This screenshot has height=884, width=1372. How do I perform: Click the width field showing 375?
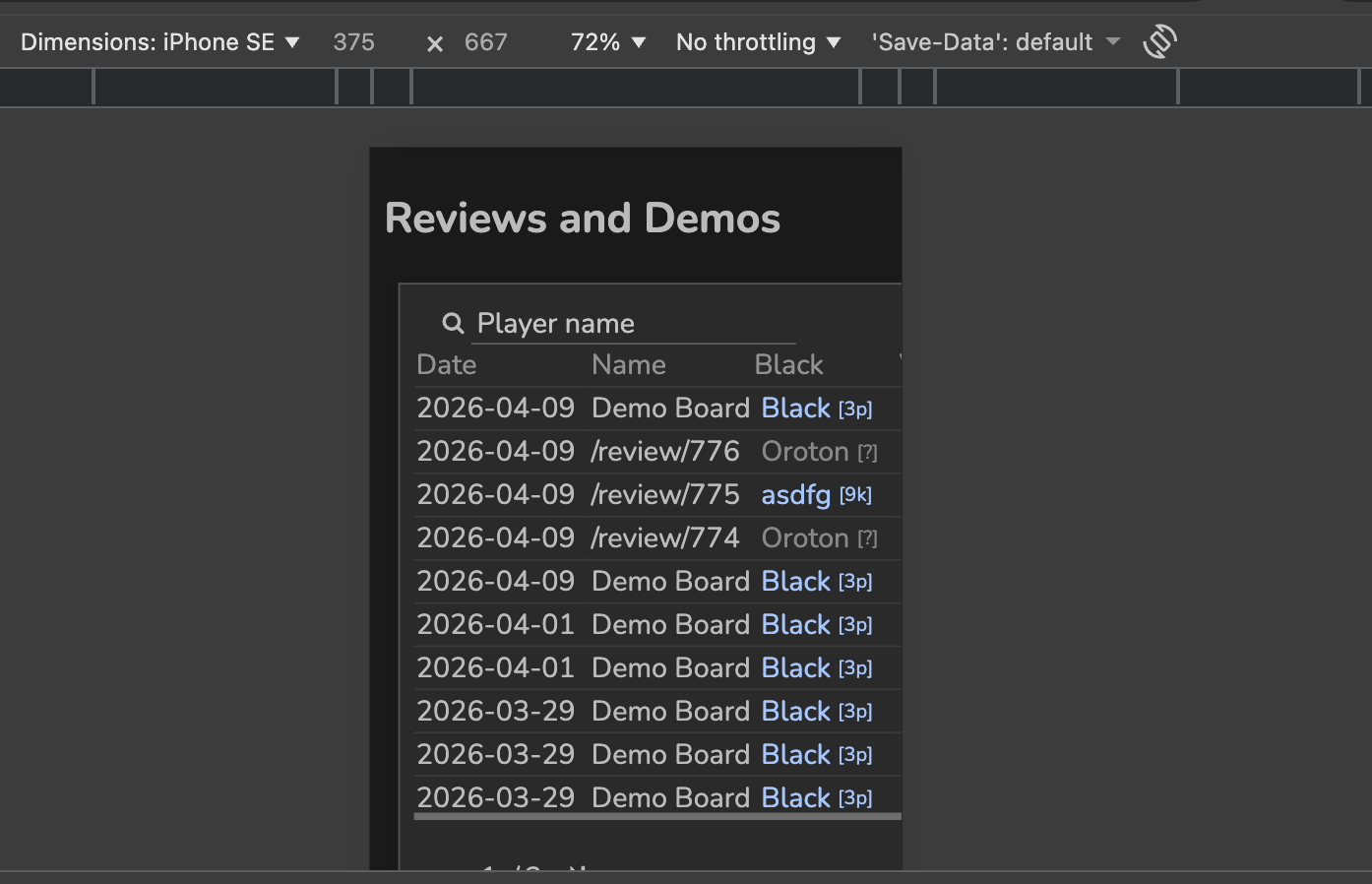click(x=353, y=42)
